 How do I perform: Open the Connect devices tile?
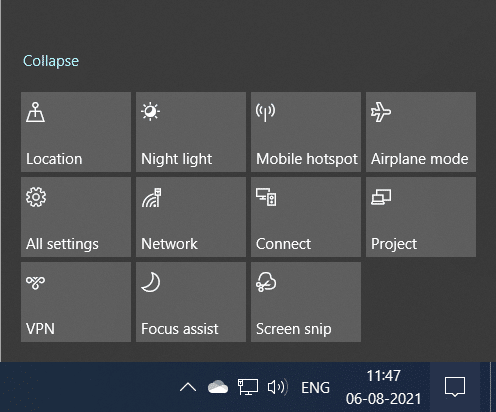point(306,217)
